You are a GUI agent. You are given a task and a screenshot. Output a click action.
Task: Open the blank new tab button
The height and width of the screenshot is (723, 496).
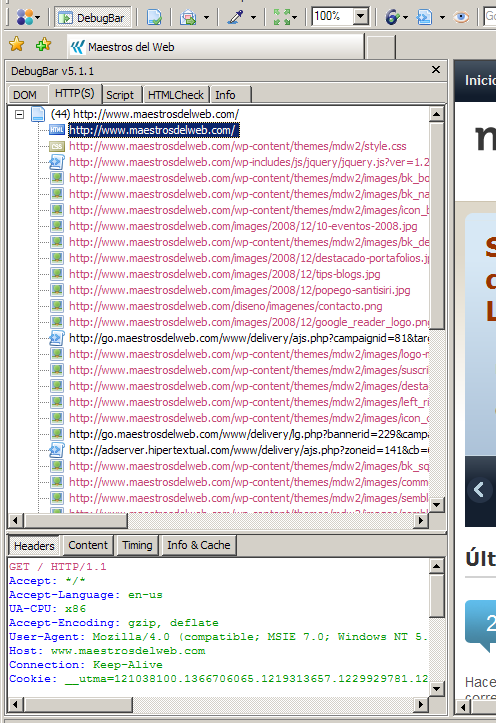coord(380,47)
